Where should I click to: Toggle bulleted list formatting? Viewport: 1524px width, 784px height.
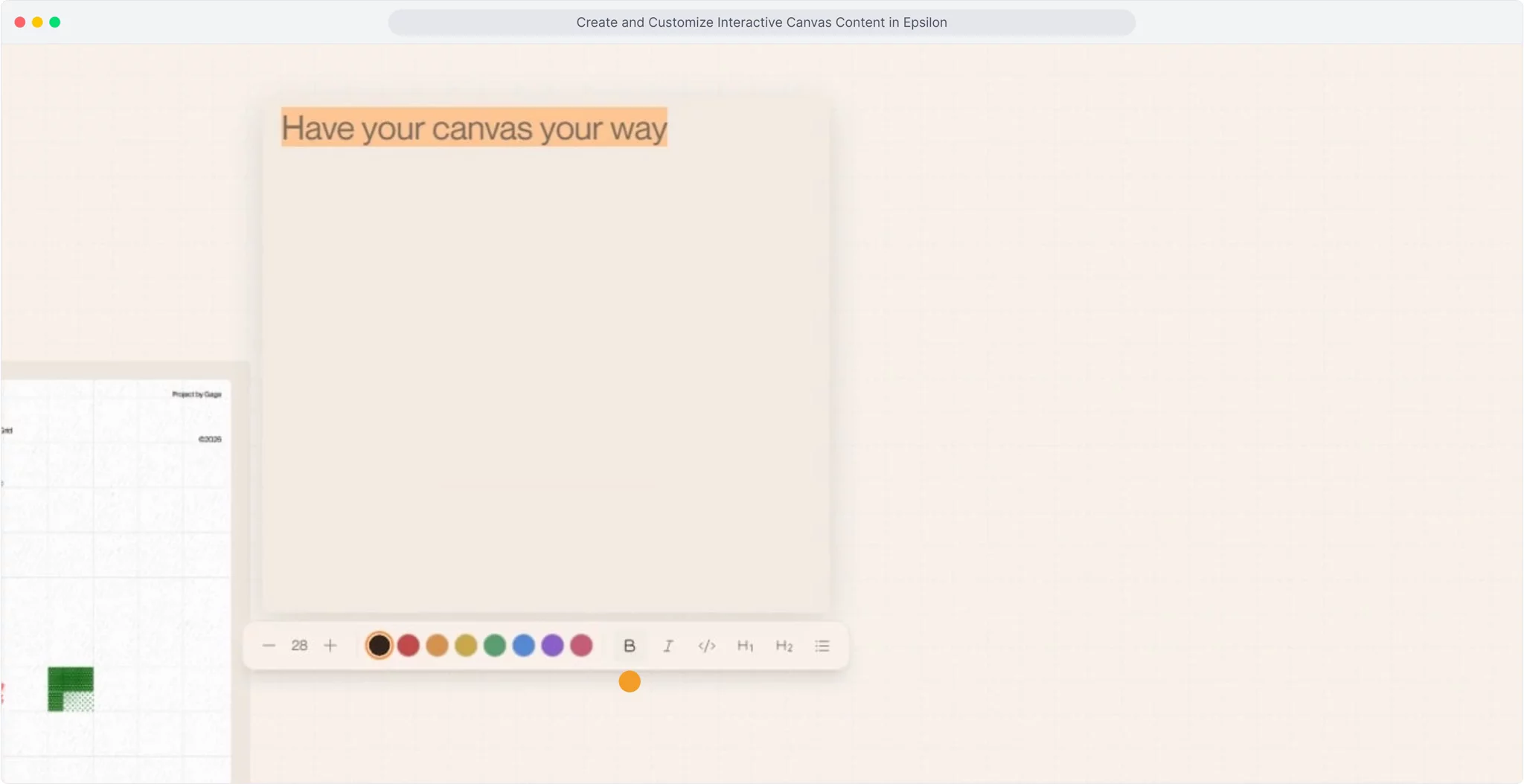coord(822,646)
